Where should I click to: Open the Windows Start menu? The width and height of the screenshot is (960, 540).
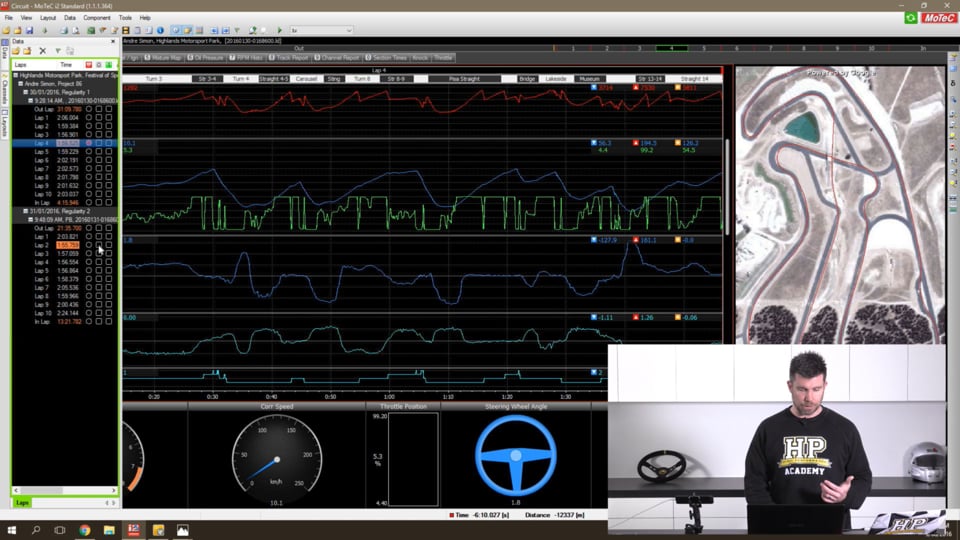[x=11, y=530]
